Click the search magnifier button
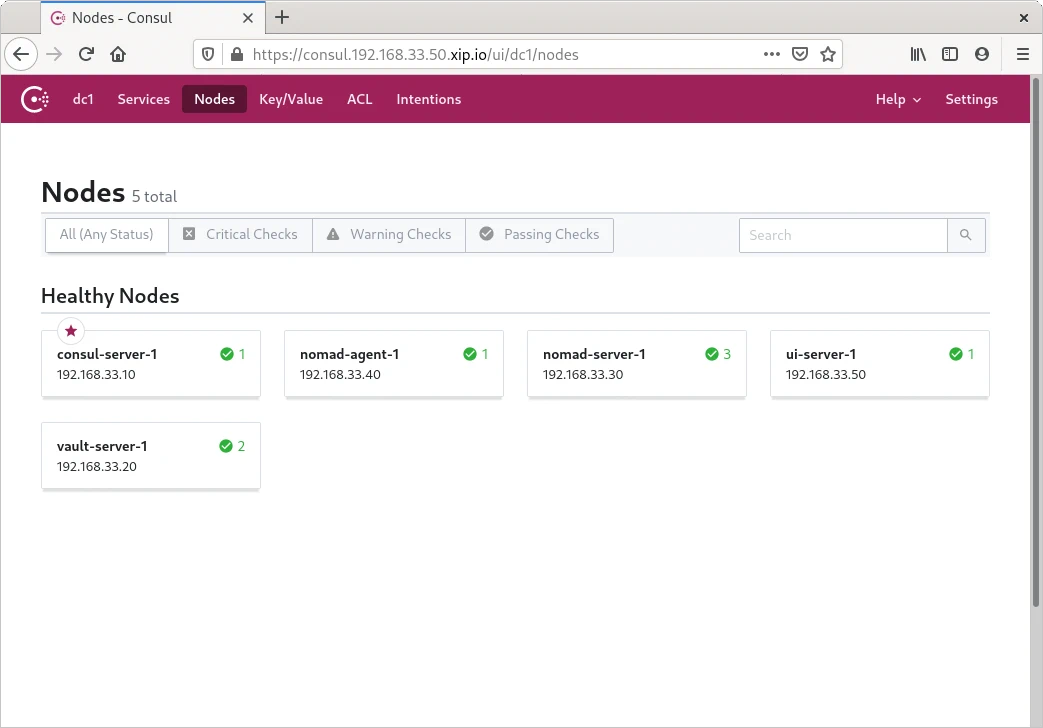Viewport: 1043px width, 728px height. (965, 235)
